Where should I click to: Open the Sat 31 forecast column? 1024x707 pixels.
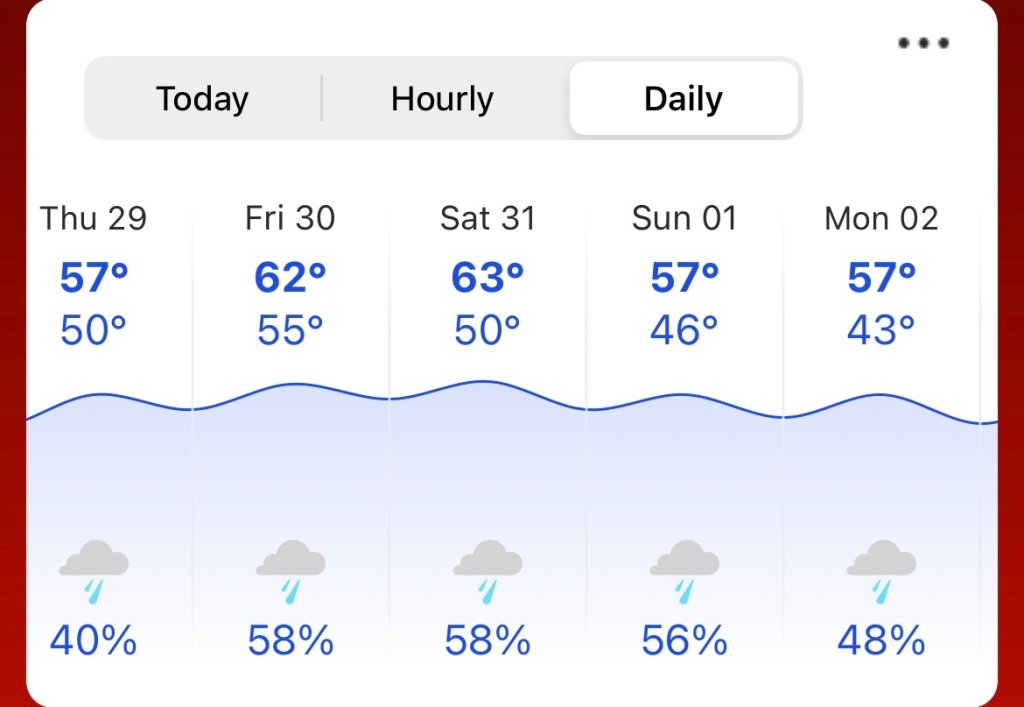tap(487, 218)
